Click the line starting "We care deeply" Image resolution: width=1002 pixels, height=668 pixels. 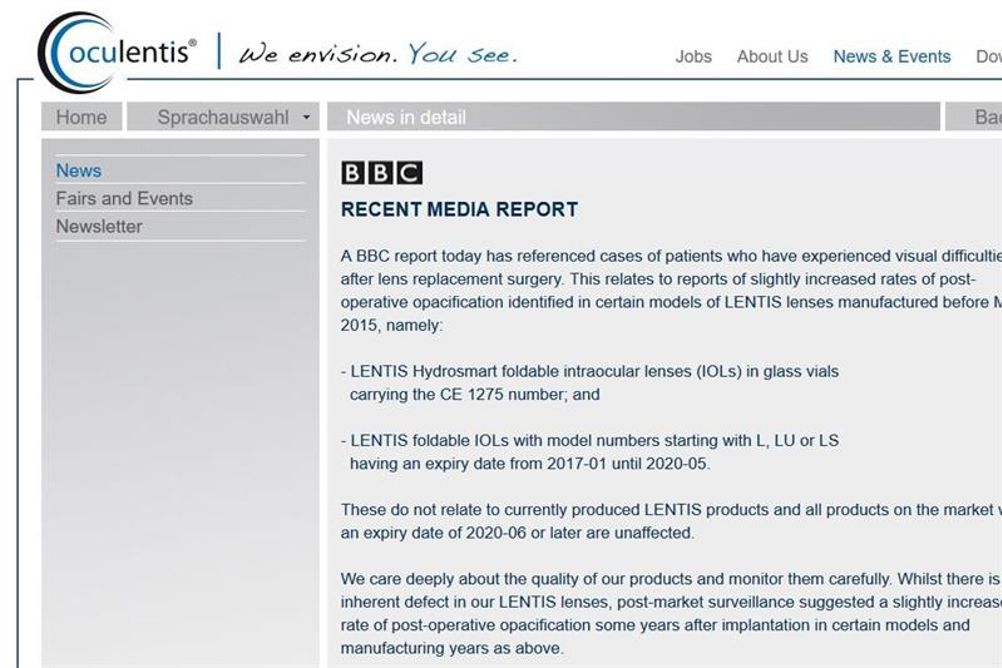(671, 579)
